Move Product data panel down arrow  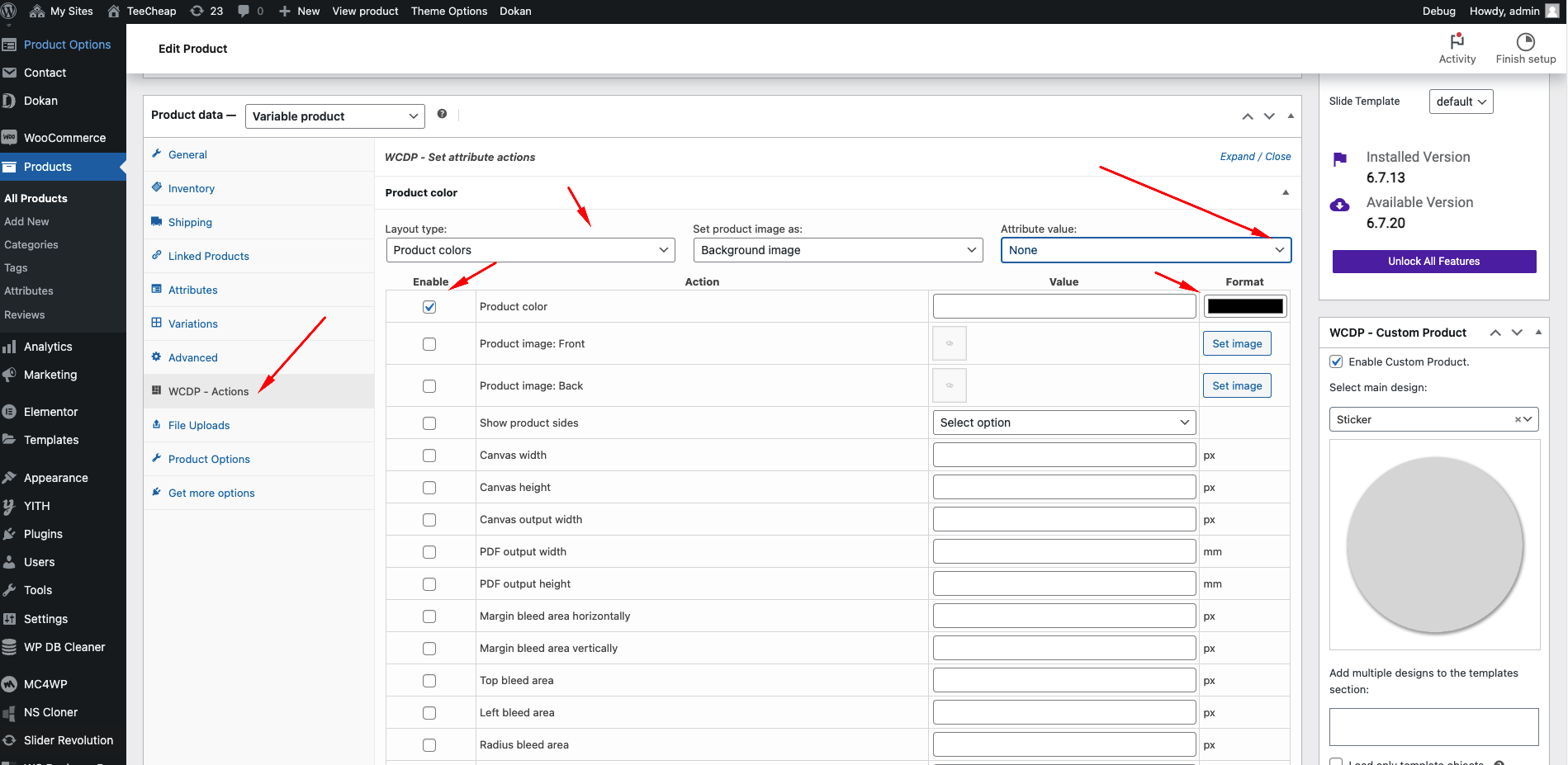[1269, 116]
